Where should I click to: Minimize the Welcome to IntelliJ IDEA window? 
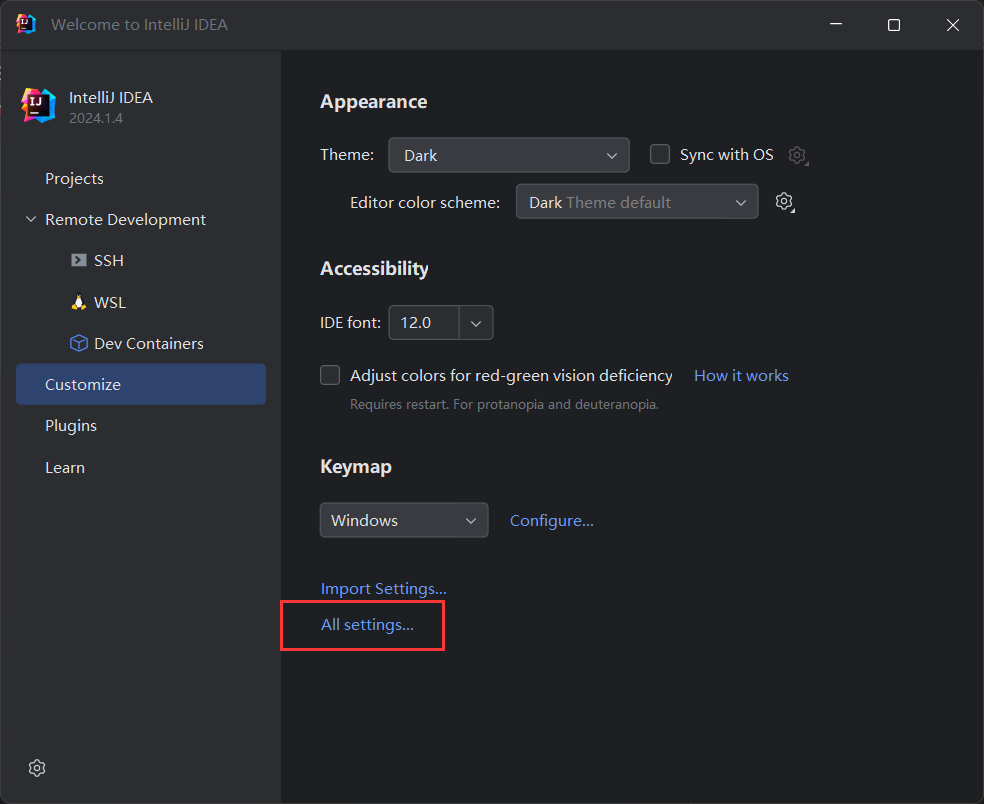836,24
